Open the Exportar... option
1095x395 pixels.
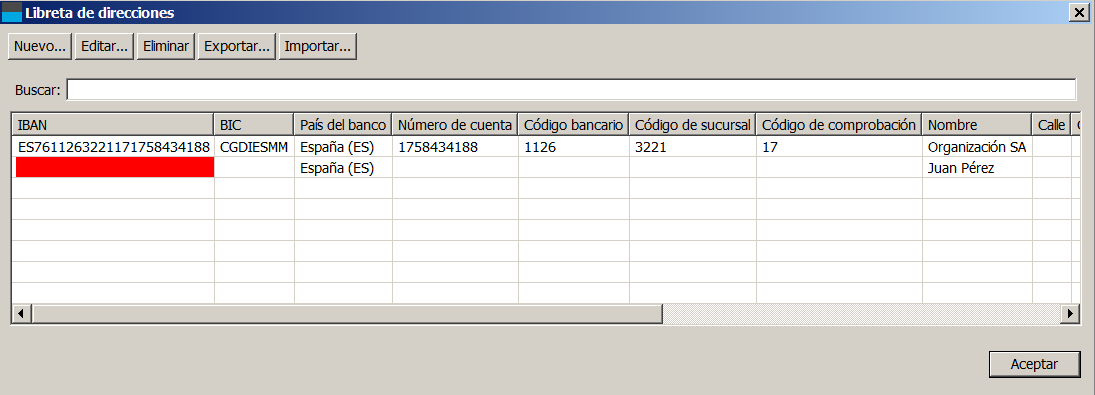(x=237, y=47)
